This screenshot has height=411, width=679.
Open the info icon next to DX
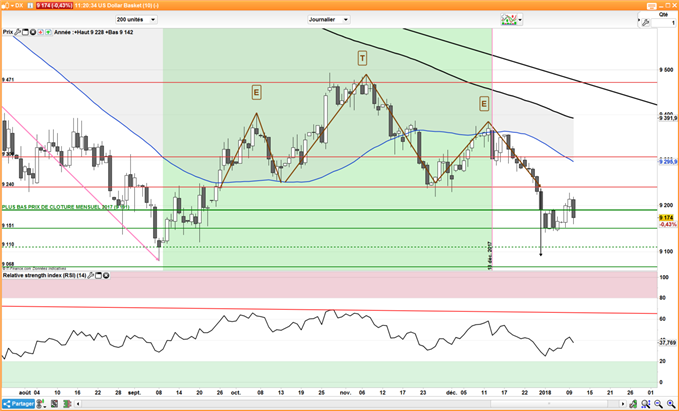point(30,6)
